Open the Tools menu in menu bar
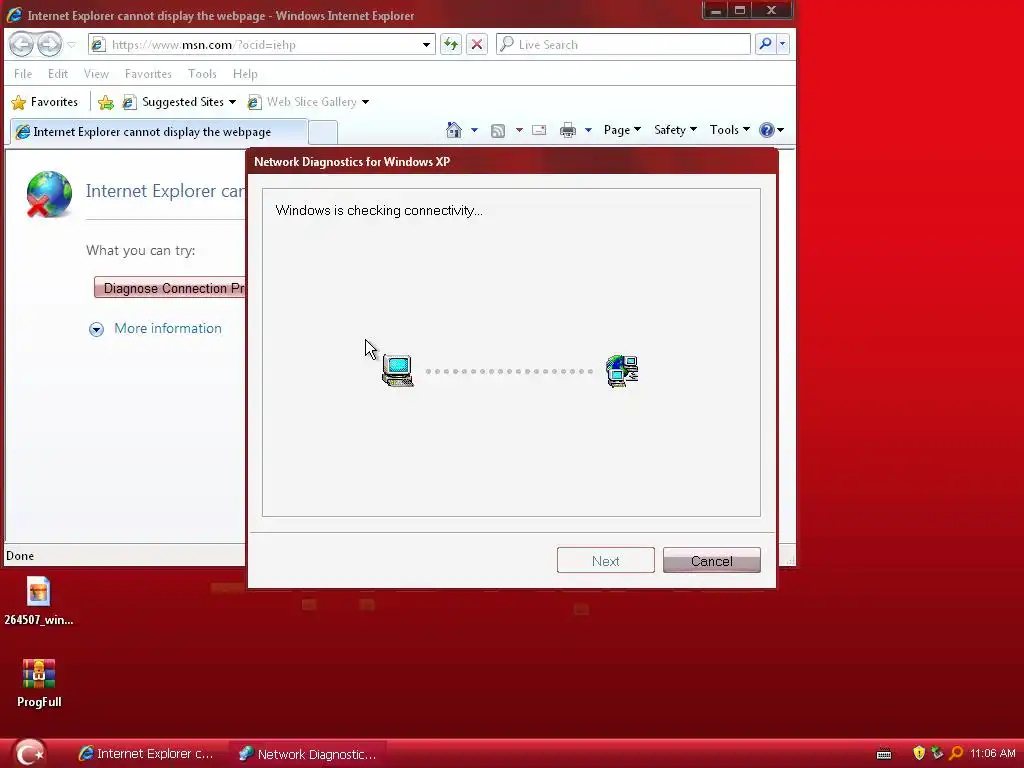 (202, 74)
